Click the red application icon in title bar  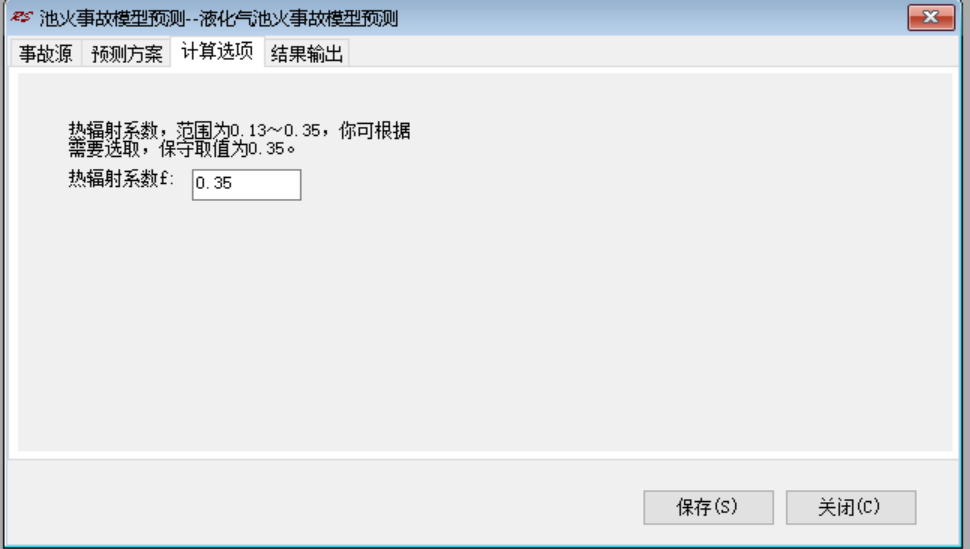pos(21,17)
